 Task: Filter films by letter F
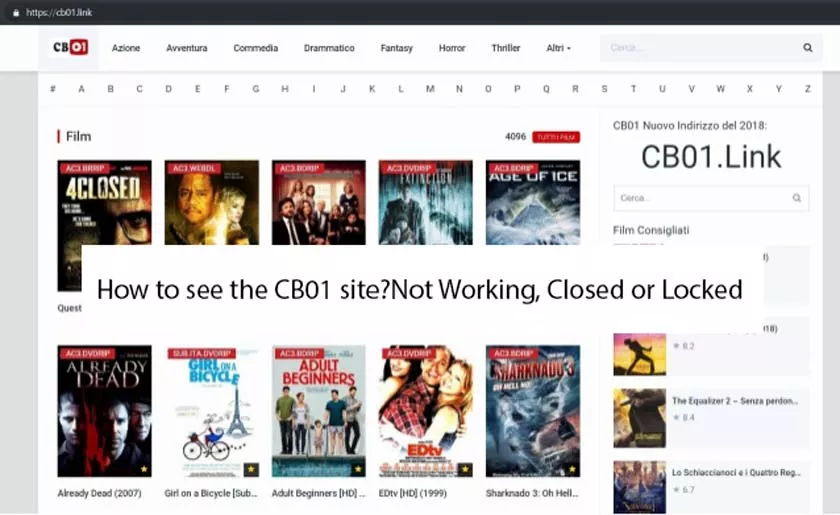(227, 89)
